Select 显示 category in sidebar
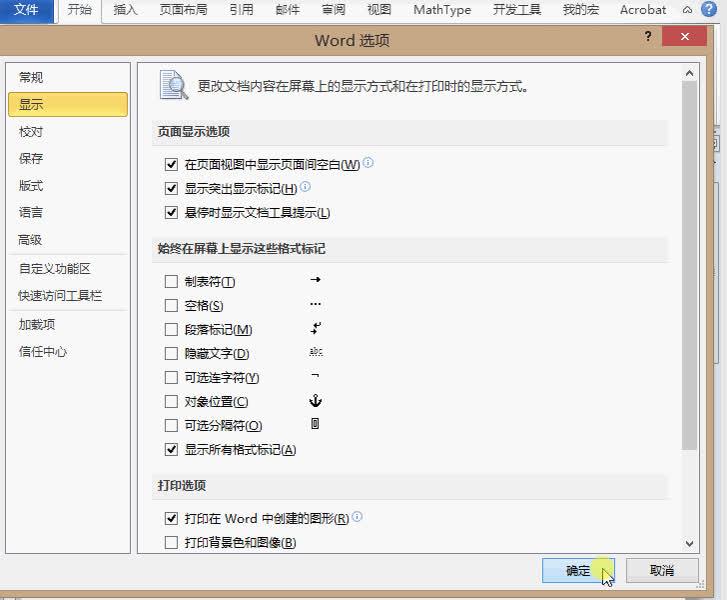727x600 pixels. [x=68, y=104]
